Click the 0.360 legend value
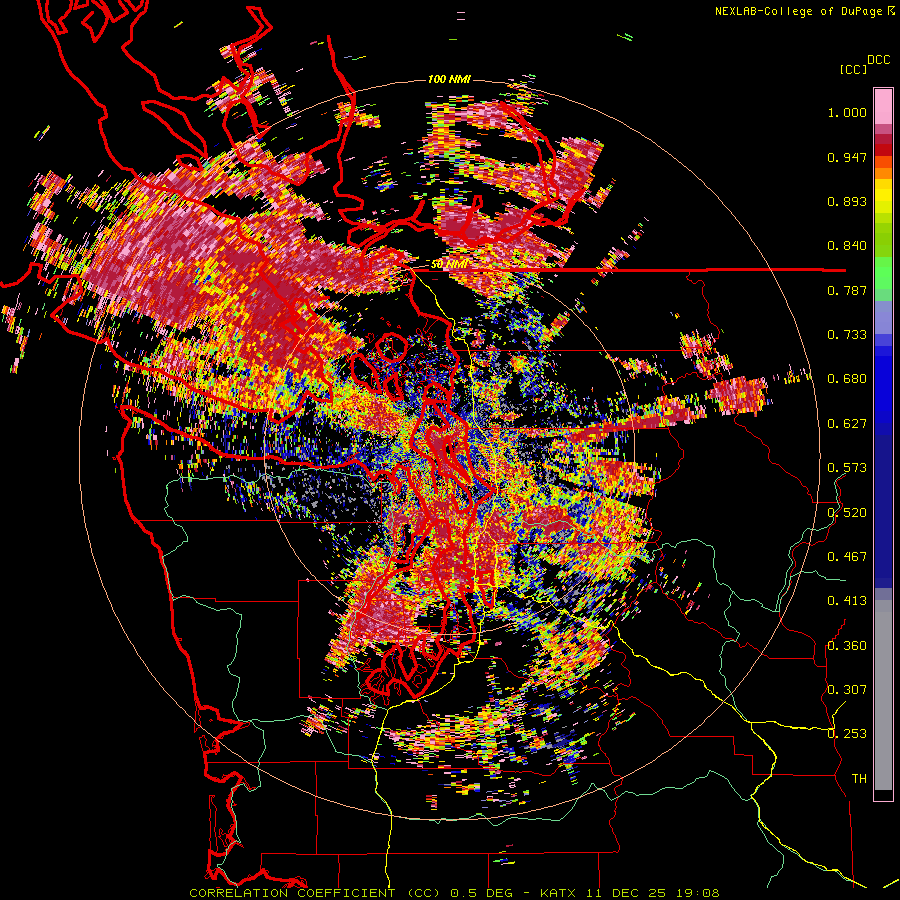900x900 pixels. point(847,646)
